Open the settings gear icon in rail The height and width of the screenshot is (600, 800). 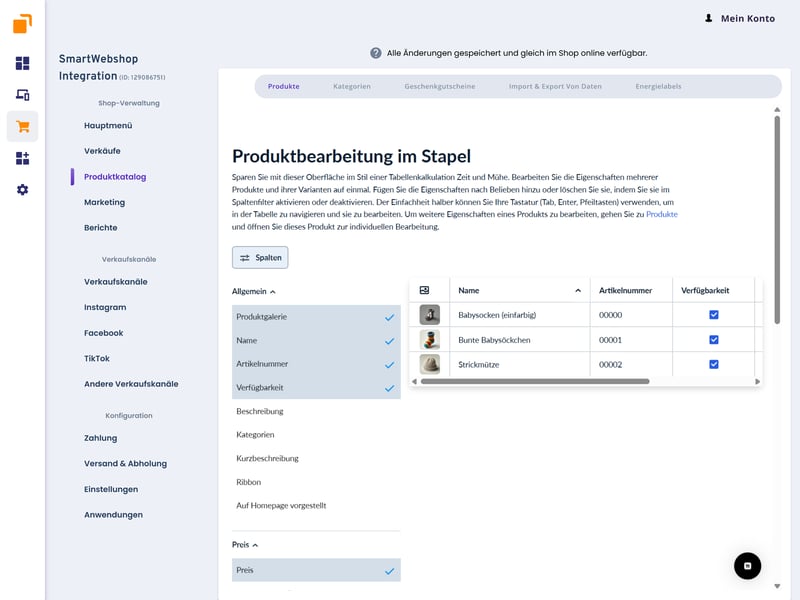[x=22, y=189]
